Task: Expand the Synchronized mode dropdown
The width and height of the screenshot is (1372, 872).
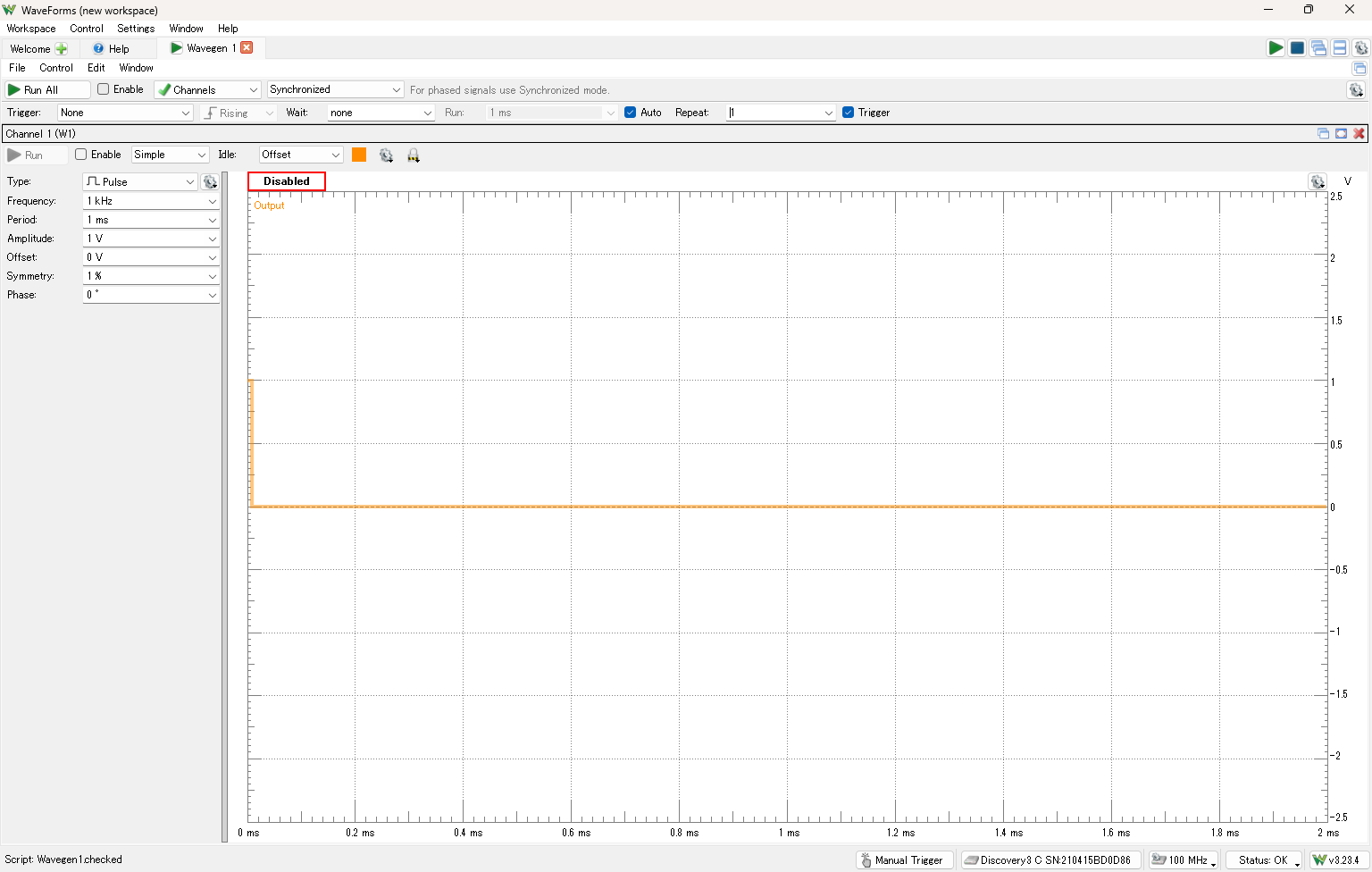Action: coord(335,90)
